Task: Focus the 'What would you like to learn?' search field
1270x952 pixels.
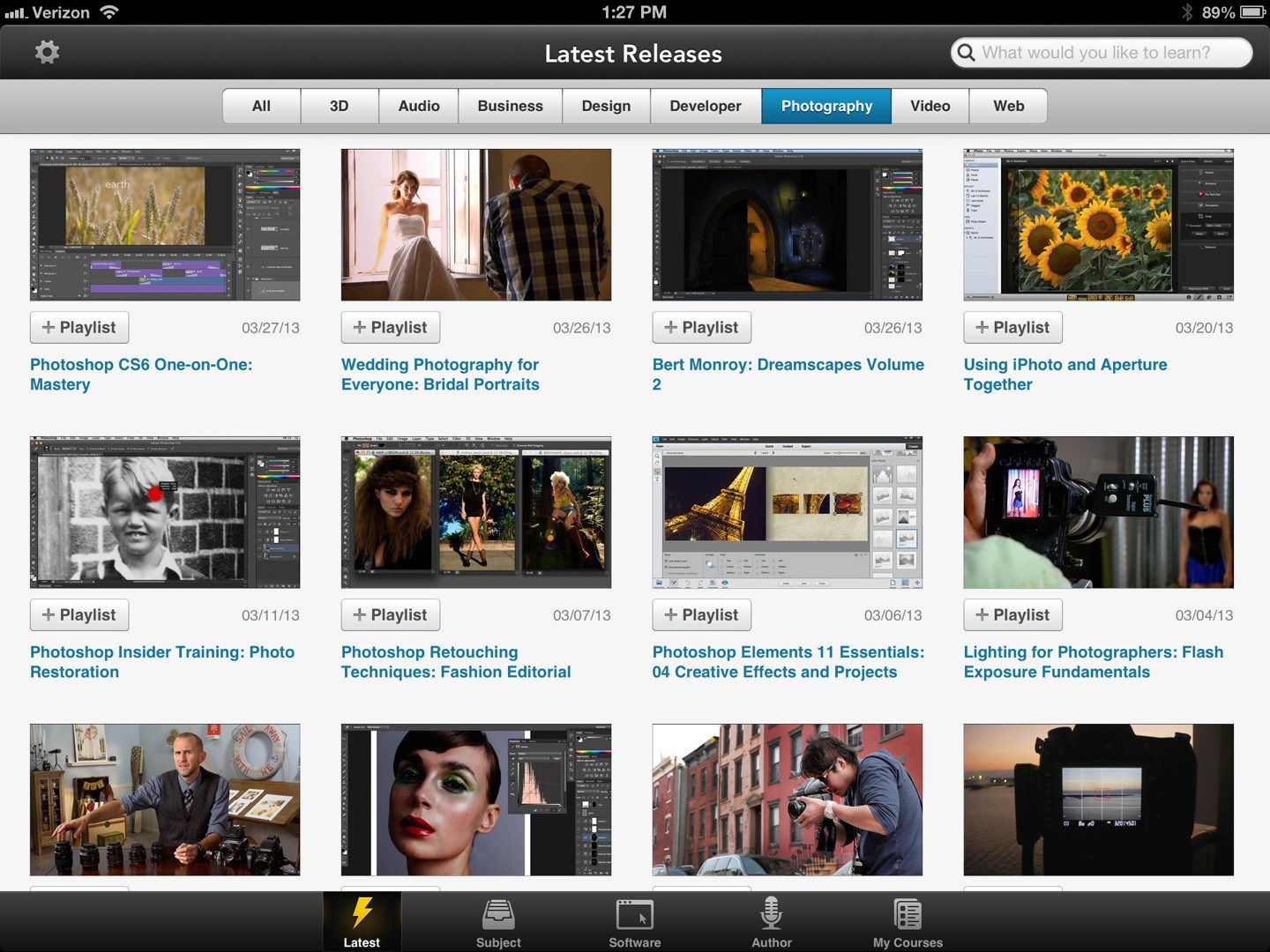Action: point(1102,53)
